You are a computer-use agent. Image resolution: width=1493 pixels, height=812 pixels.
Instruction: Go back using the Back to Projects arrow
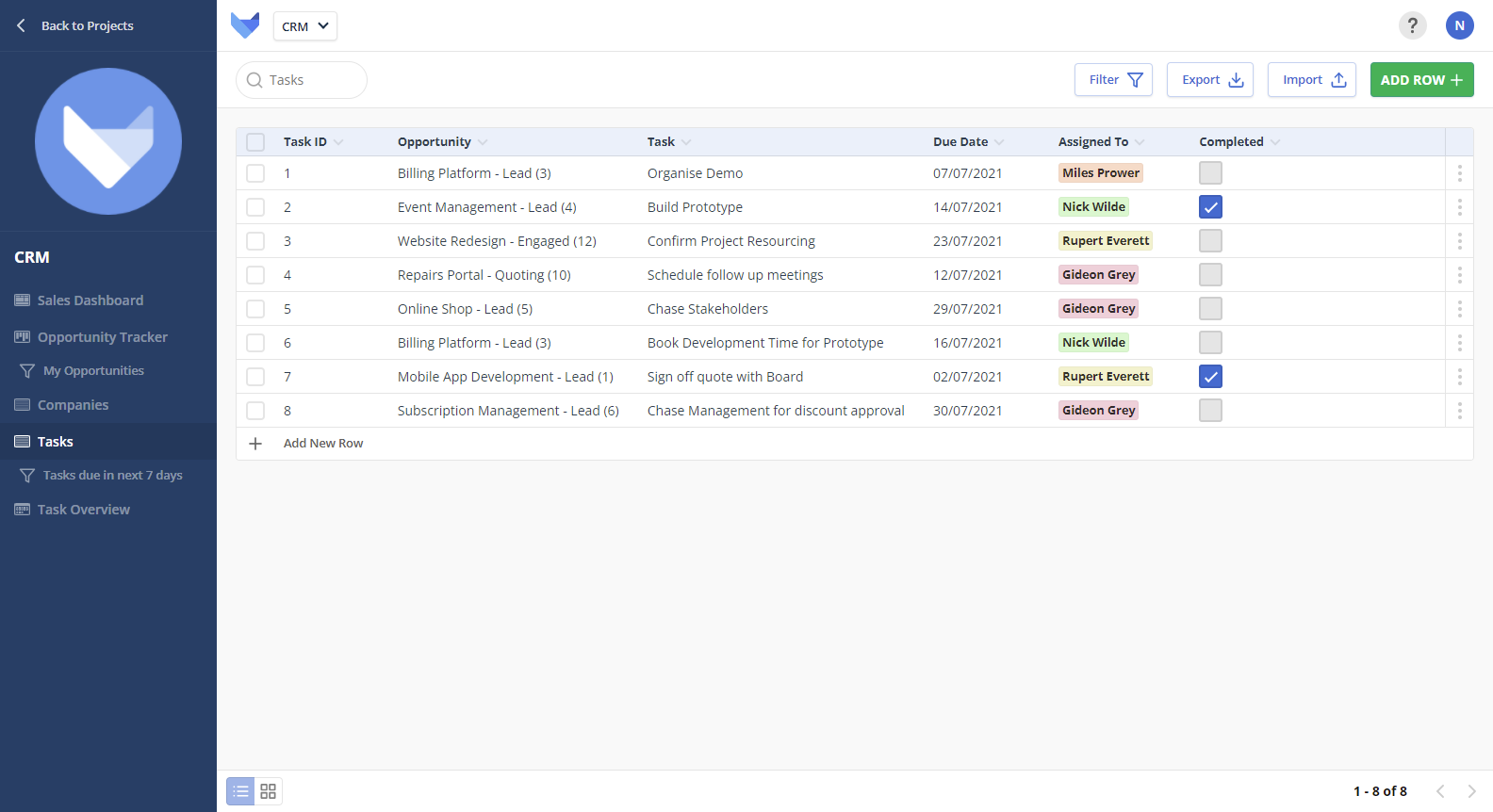tap(21, 25)
